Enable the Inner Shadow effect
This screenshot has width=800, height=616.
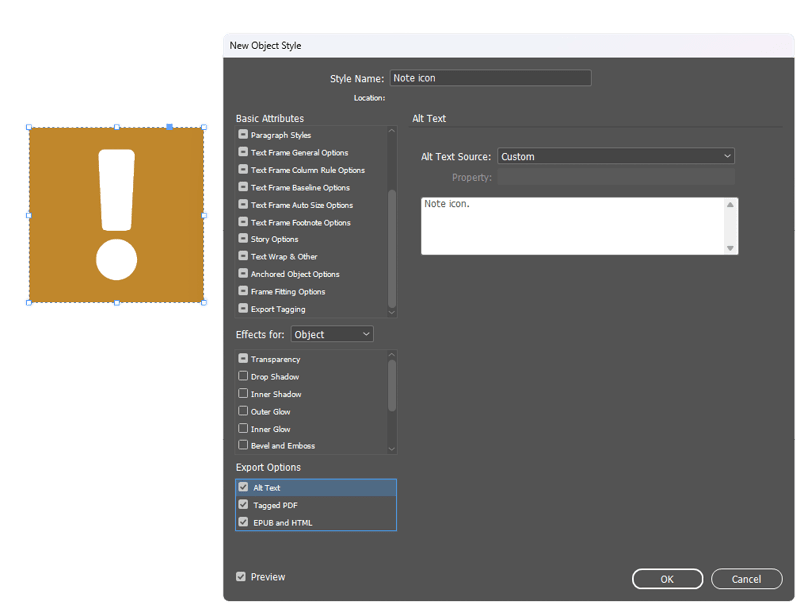[x=243, y=394]
